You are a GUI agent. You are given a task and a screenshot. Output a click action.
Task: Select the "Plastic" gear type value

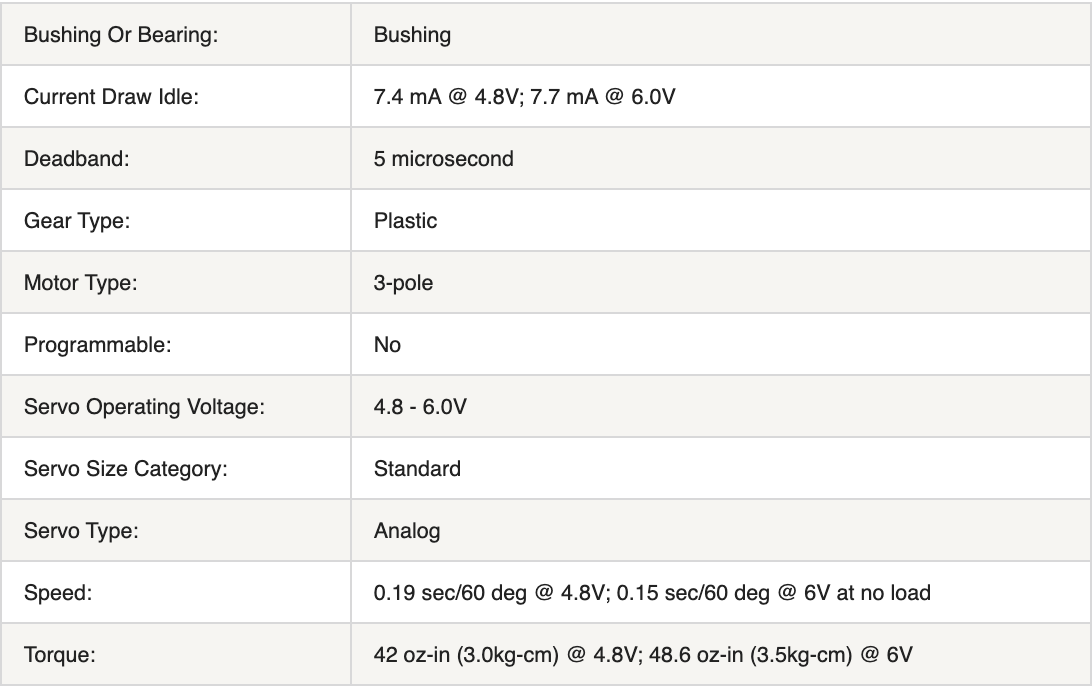(x=405, y=221)
